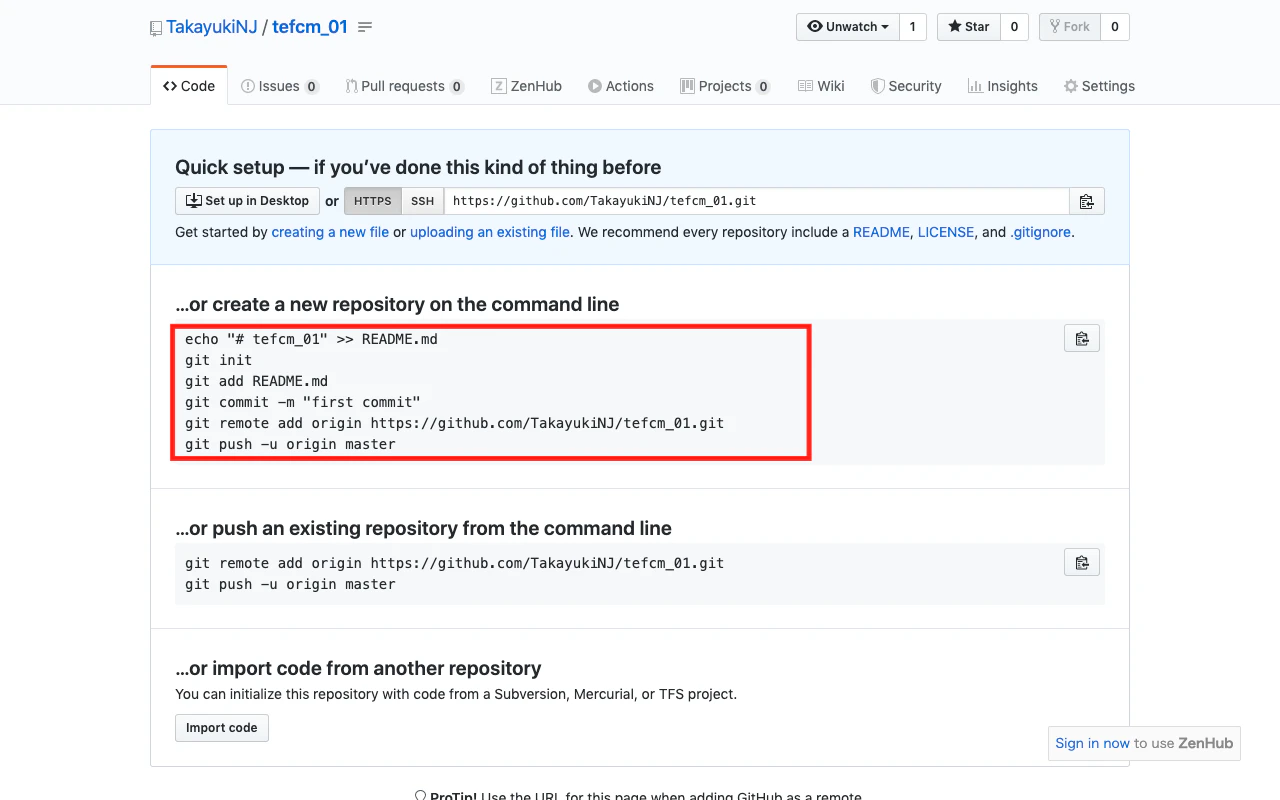1280x800 pixels.
Task: Click the repository icon beside TakayukiNJ
Action: click(156, 28)
